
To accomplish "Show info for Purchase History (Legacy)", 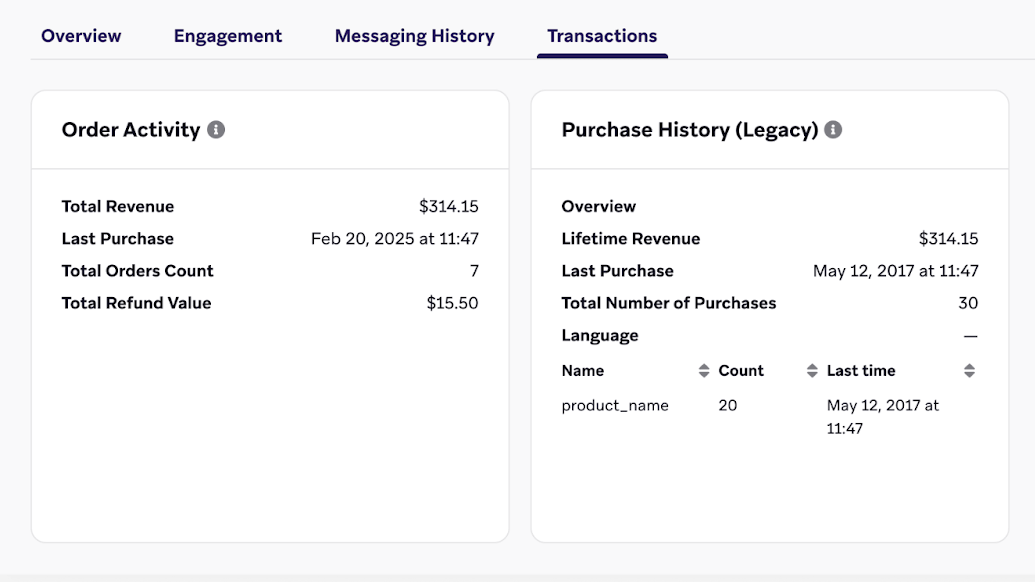I will 833,130.
